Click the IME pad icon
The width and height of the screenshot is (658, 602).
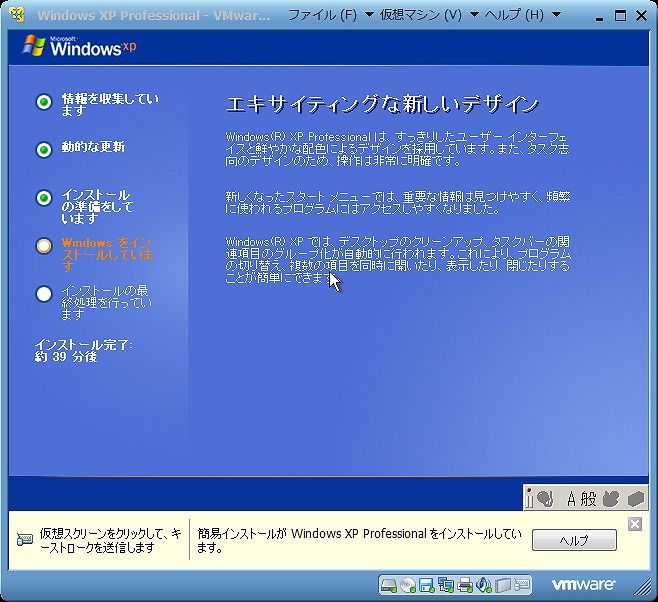(x=611, y=499)
